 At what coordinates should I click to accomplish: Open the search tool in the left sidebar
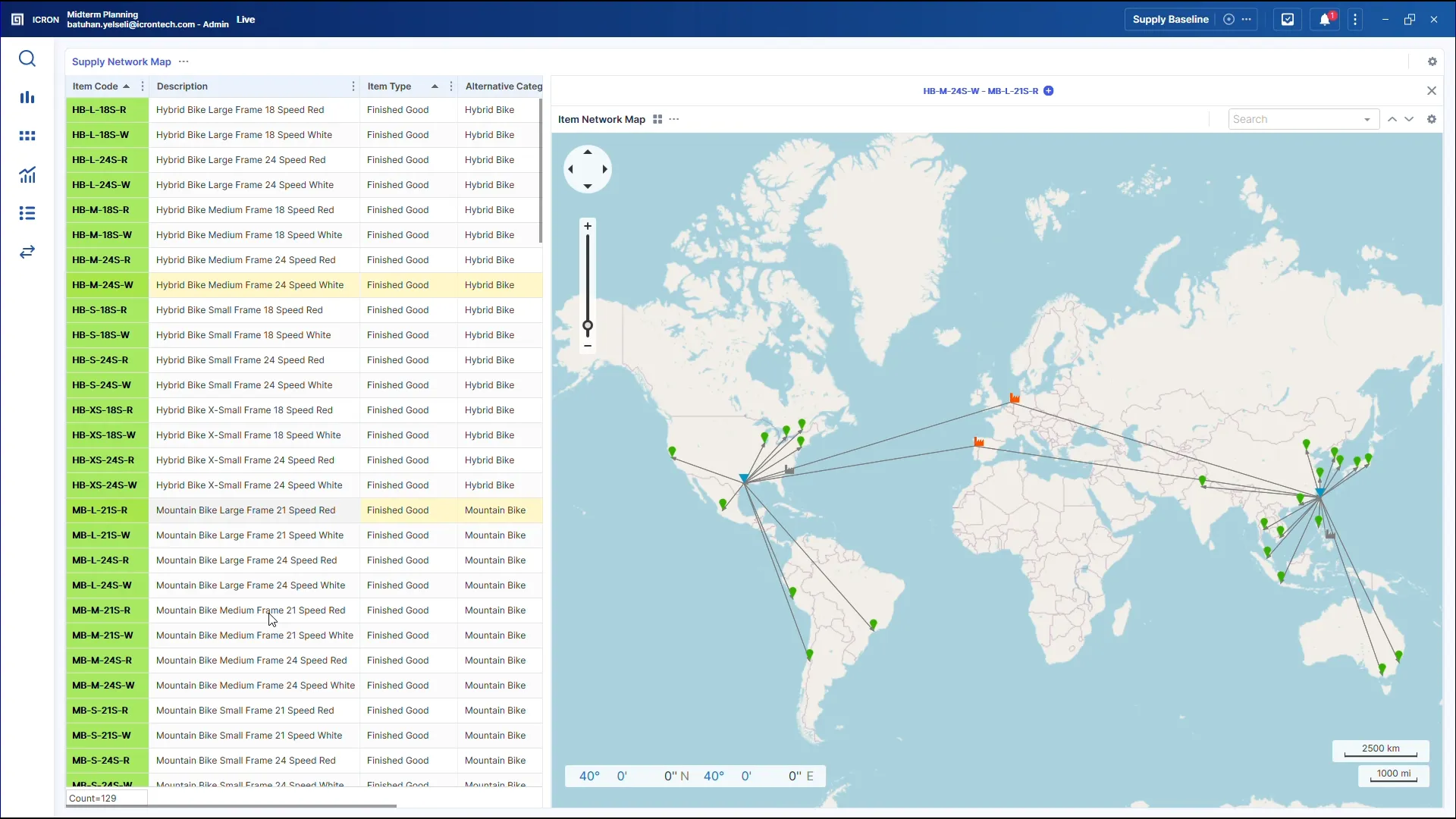(27, 58)
